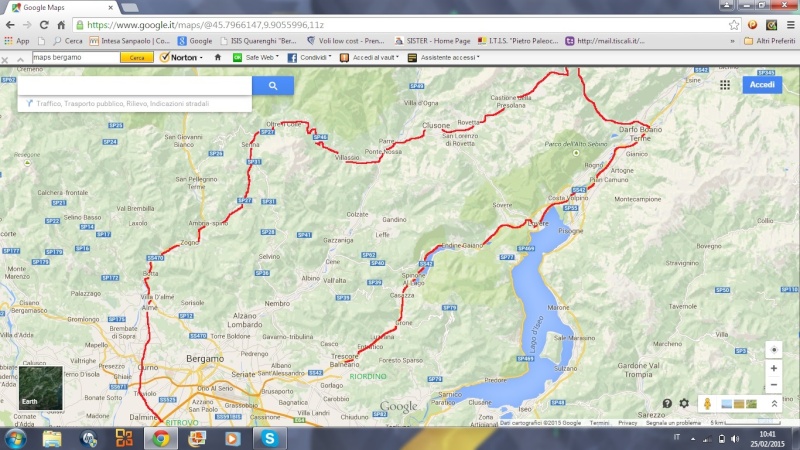
Task: Expand the imagery strip double-chevron
Action: pos(774,404)
